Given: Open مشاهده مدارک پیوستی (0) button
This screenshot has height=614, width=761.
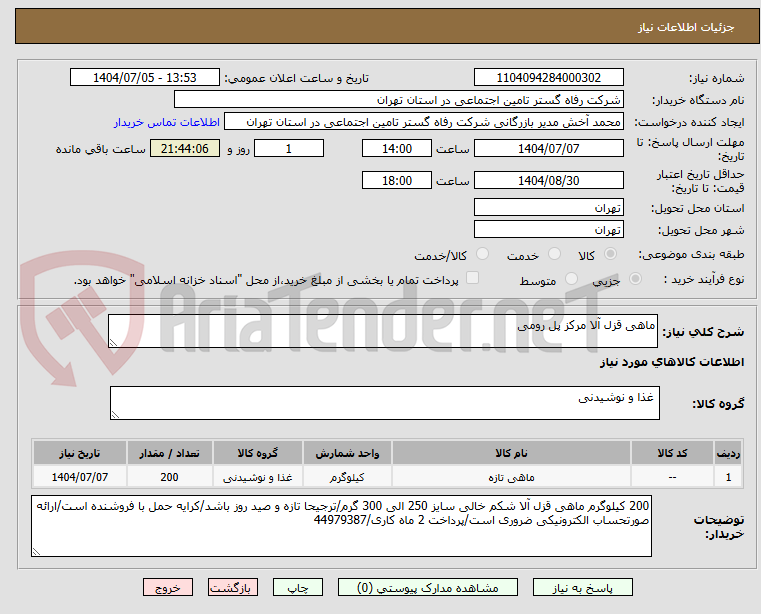Looking at the screenshot, I should [428, 587].
